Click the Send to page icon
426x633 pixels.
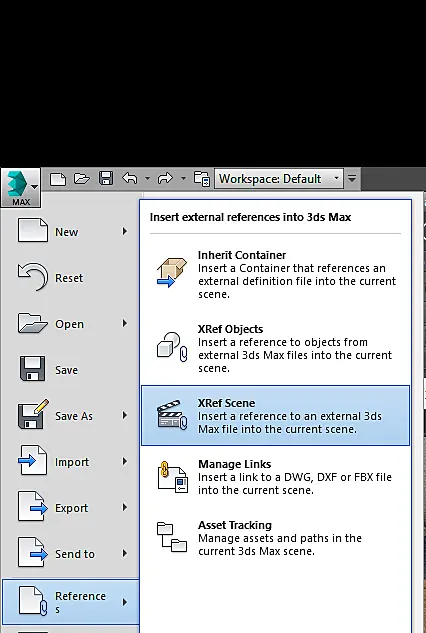coord(33,552)
